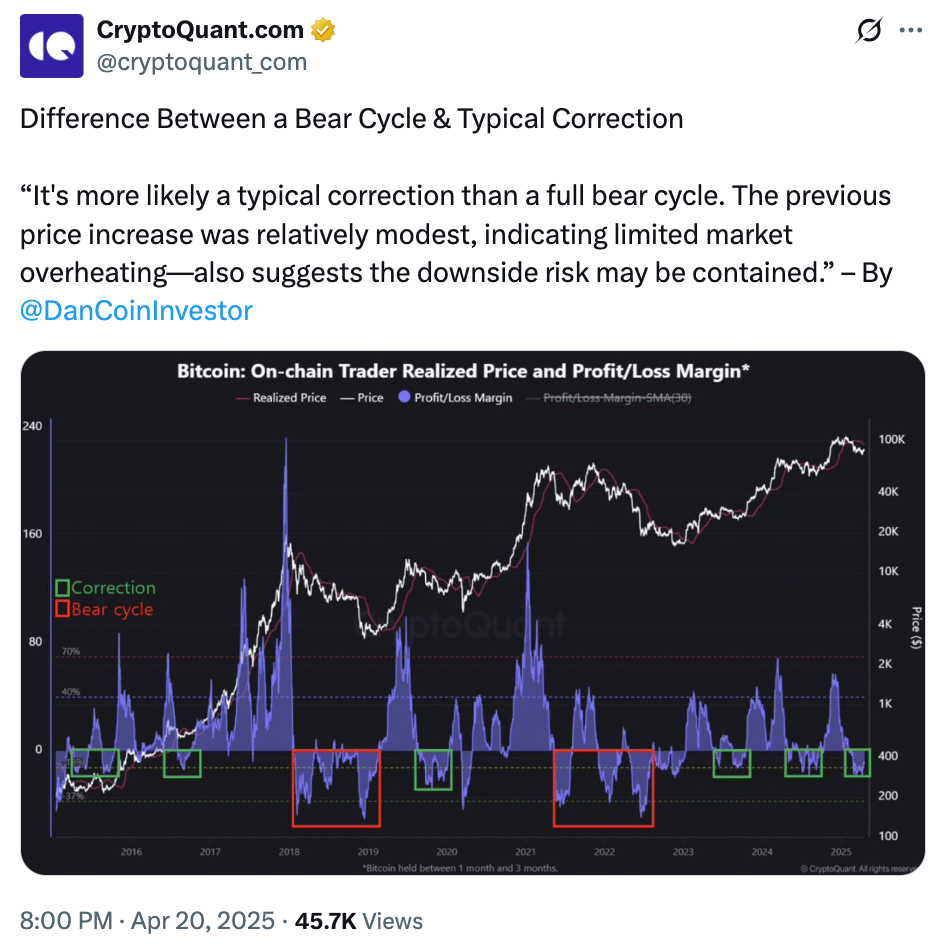The width and height of the screenshot is (950, 950).
Task: Open the @cryptoquant_com handle
Action: pos(201,62)
